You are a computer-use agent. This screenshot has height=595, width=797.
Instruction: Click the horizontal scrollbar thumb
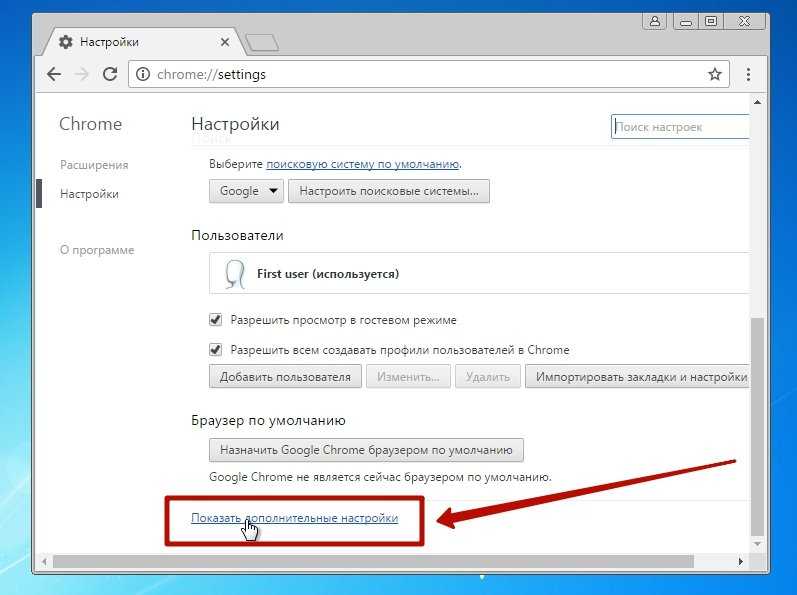tap(373, 561)
